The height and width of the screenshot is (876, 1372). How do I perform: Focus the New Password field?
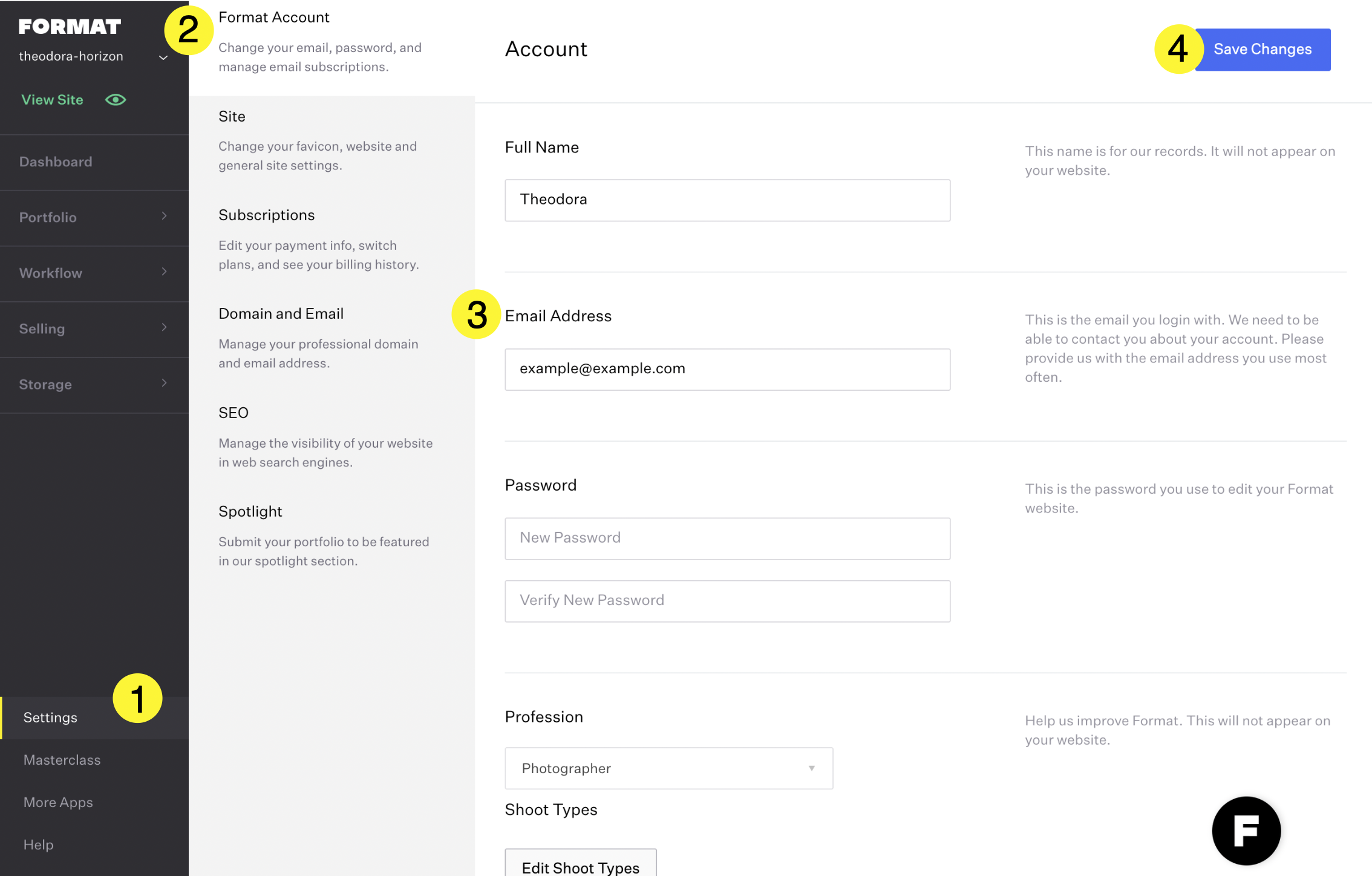(x=727, y=538)
